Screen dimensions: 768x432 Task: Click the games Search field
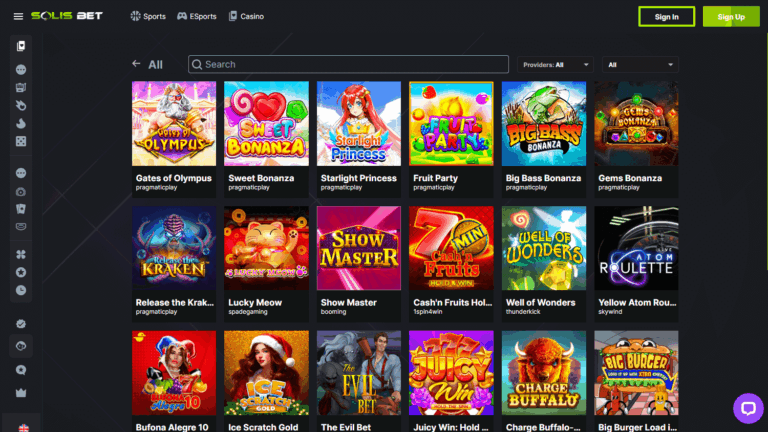348,64
